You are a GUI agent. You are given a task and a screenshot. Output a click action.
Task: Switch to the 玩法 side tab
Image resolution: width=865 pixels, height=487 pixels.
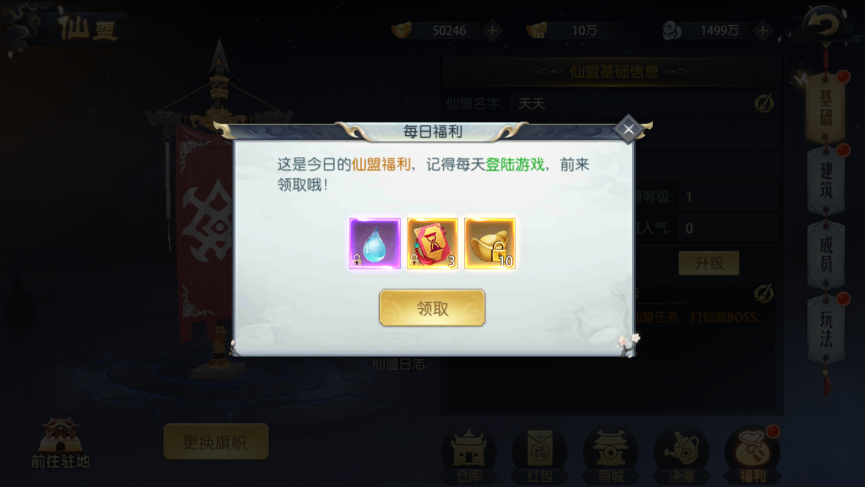(826, 329)
